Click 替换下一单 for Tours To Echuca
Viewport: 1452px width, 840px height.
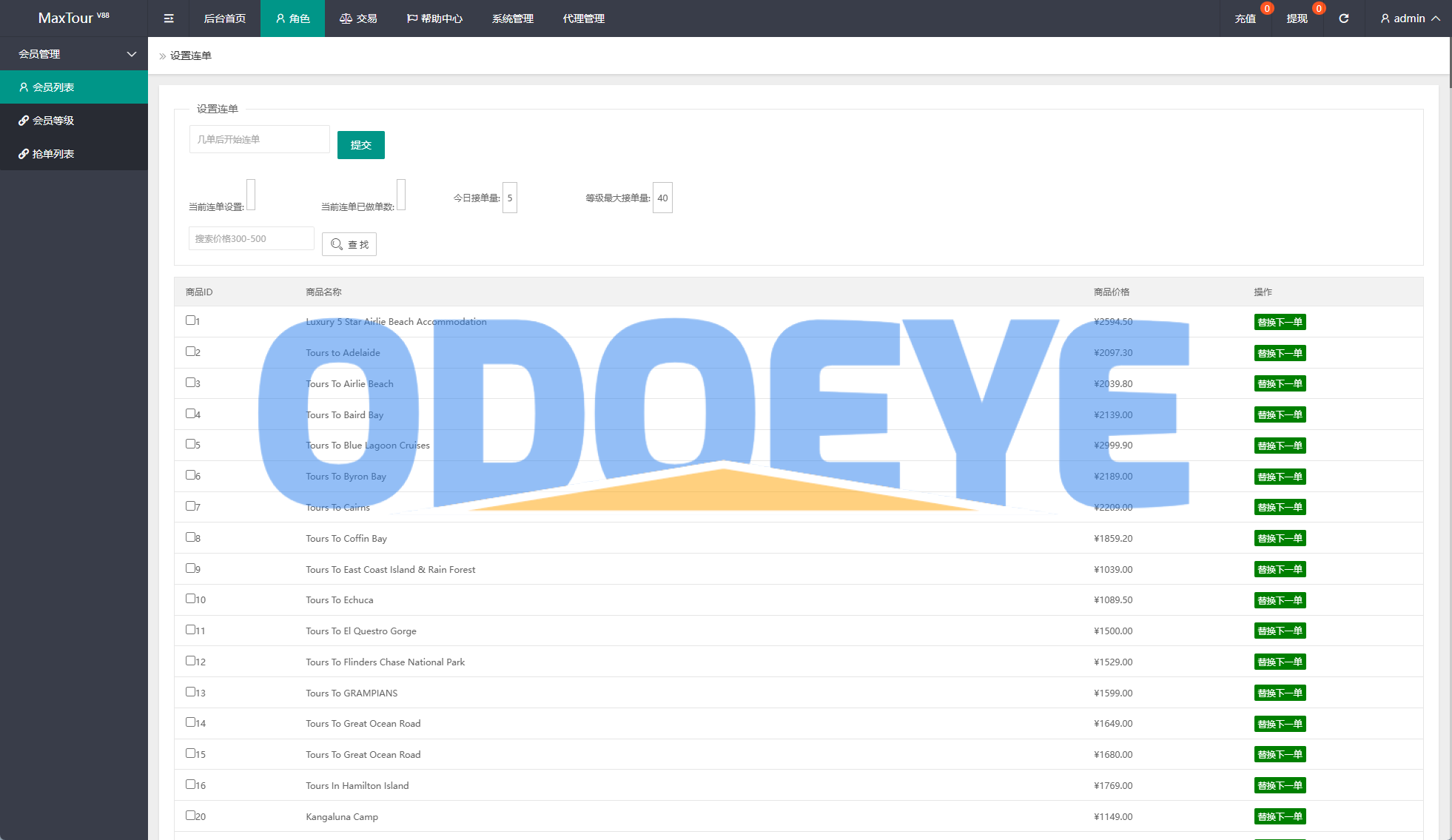(x=1280, y=600)
